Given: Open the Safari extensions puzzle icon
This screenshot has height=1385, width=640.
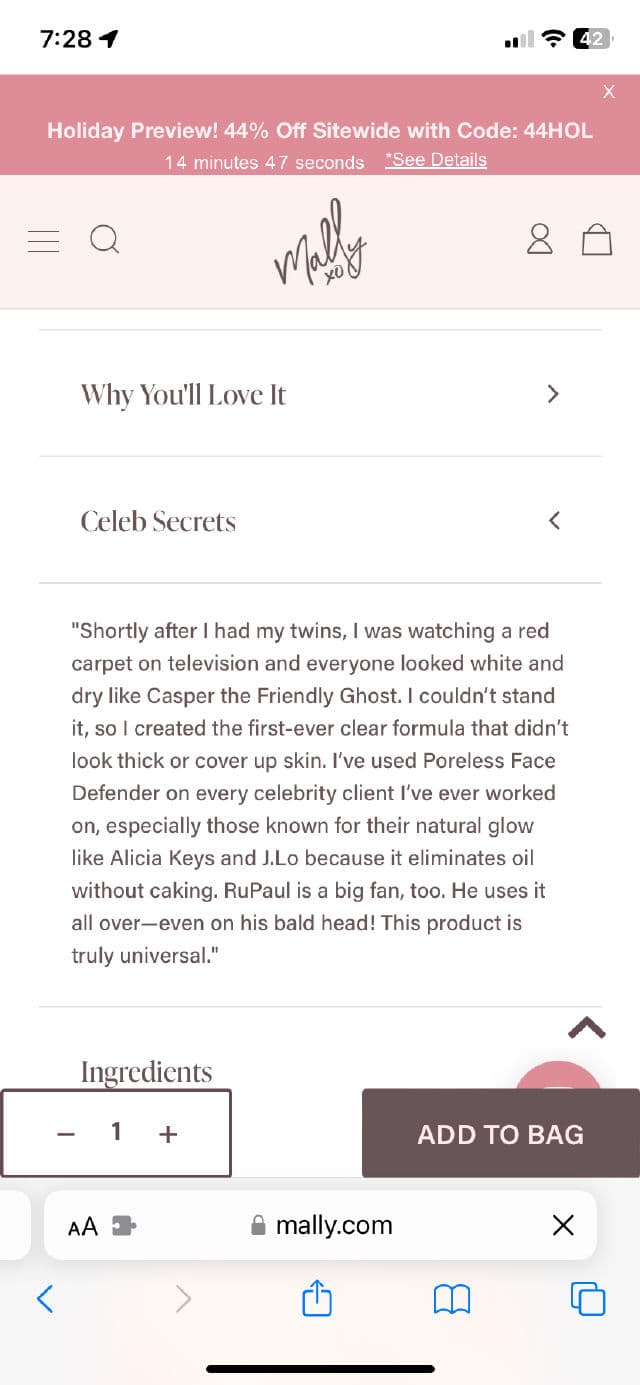Looking at the screenshot, I should pyautogui.click(x=123, y=1224).
